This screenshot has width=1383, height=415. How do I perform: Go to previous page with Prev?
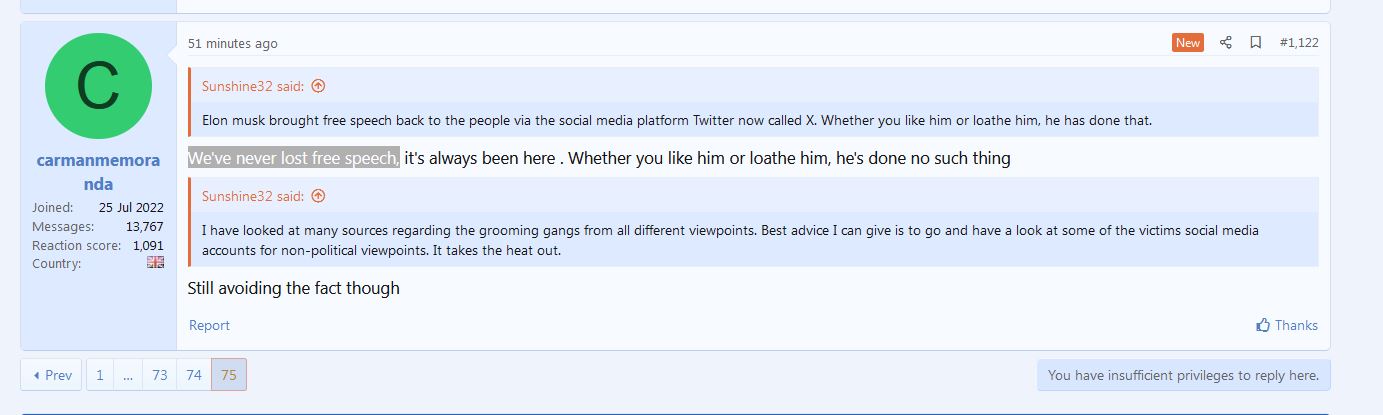[51, 375]
